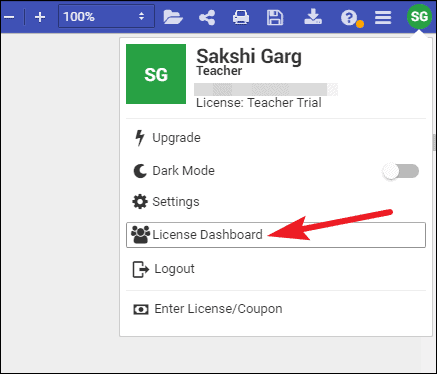
Task: Click the Logout door arrow icon
Action: [141, 269]
